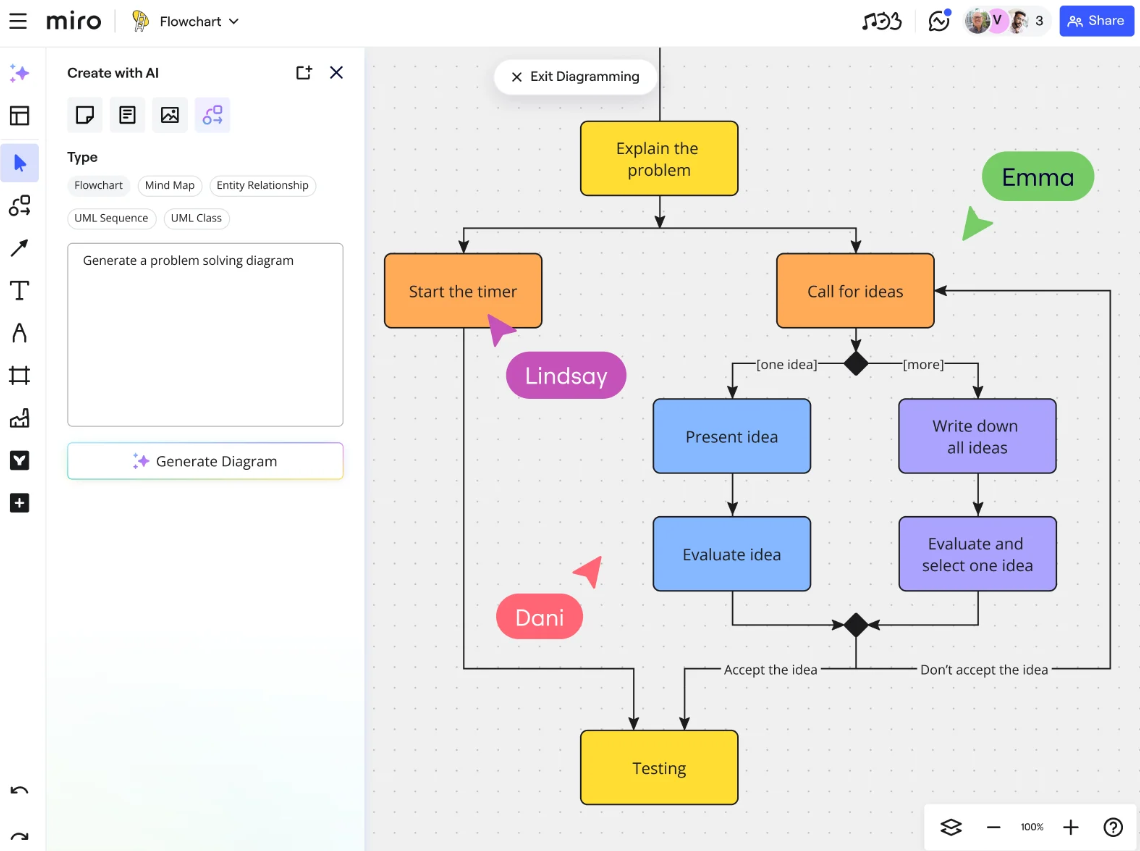Screen dimensions: 1140x851
Task: Click the Share button
Action: [1096, 21]
